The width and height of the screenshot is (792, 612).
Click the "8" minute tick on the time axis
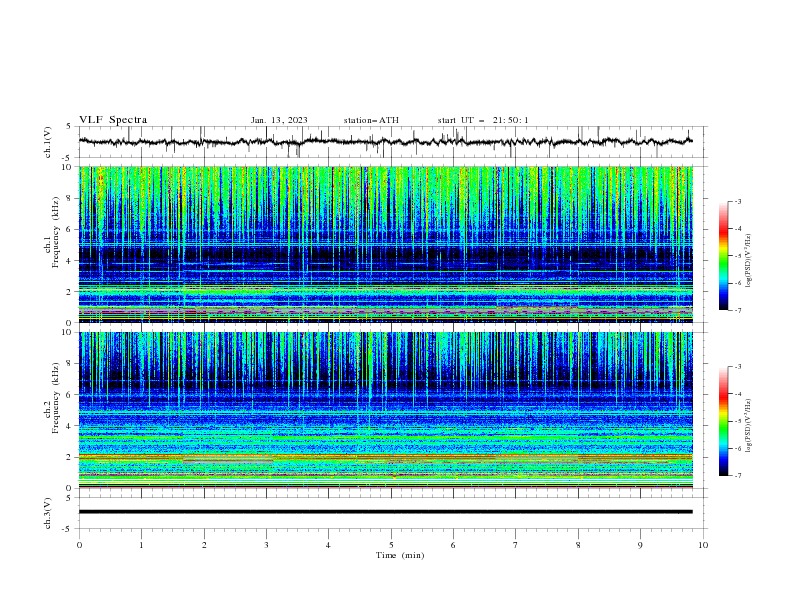pos(578,545)
